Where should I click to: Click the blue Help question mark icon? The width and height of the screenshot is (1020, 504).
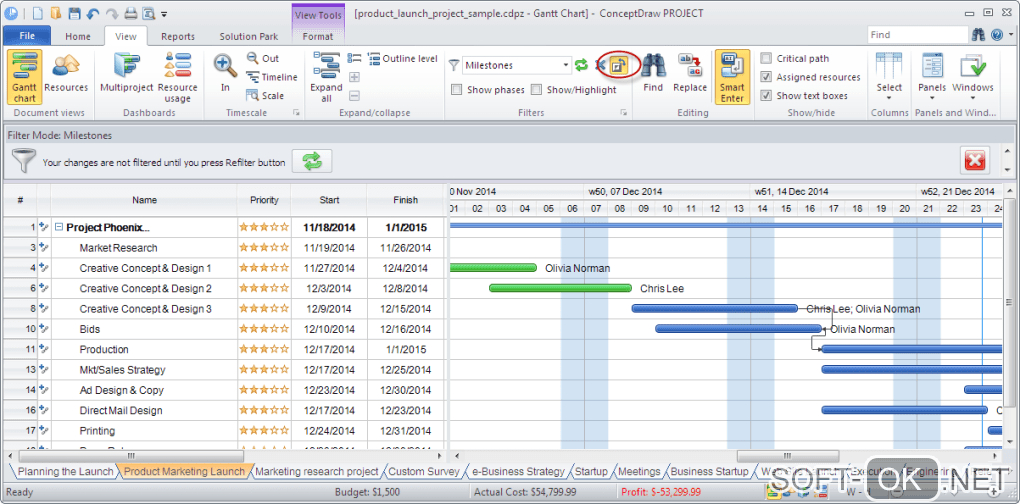(x=997, y=35)
